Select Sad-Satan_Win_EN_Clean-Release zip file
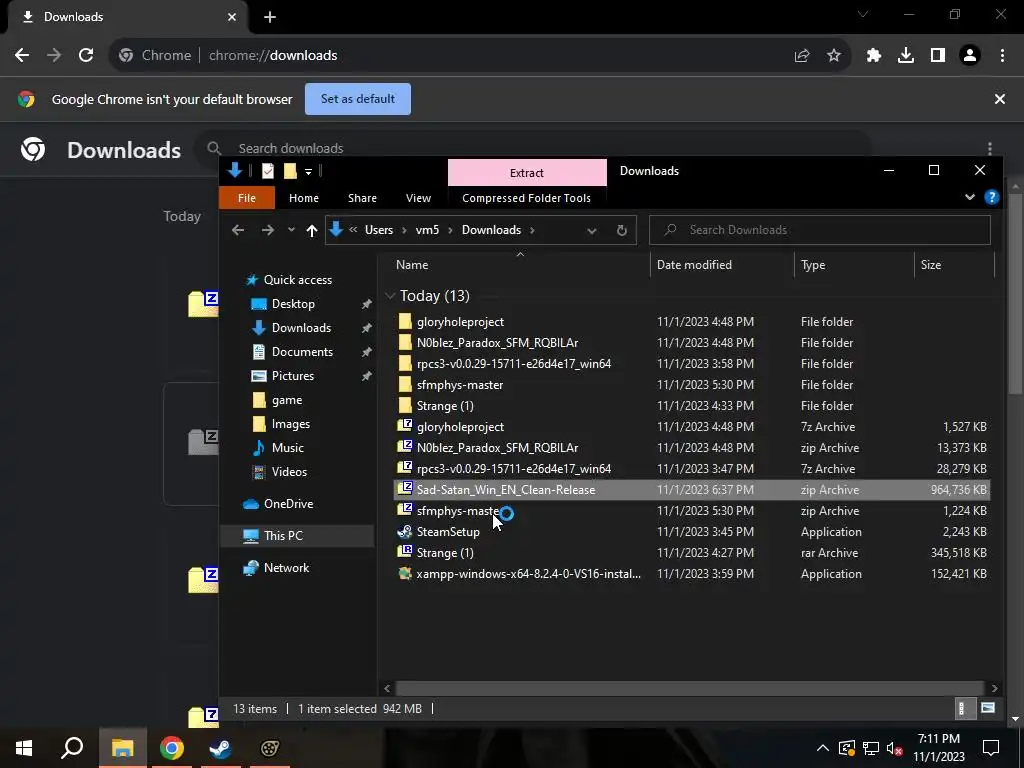The width and height of the screenshot is (1024, 768). (692, 489)
